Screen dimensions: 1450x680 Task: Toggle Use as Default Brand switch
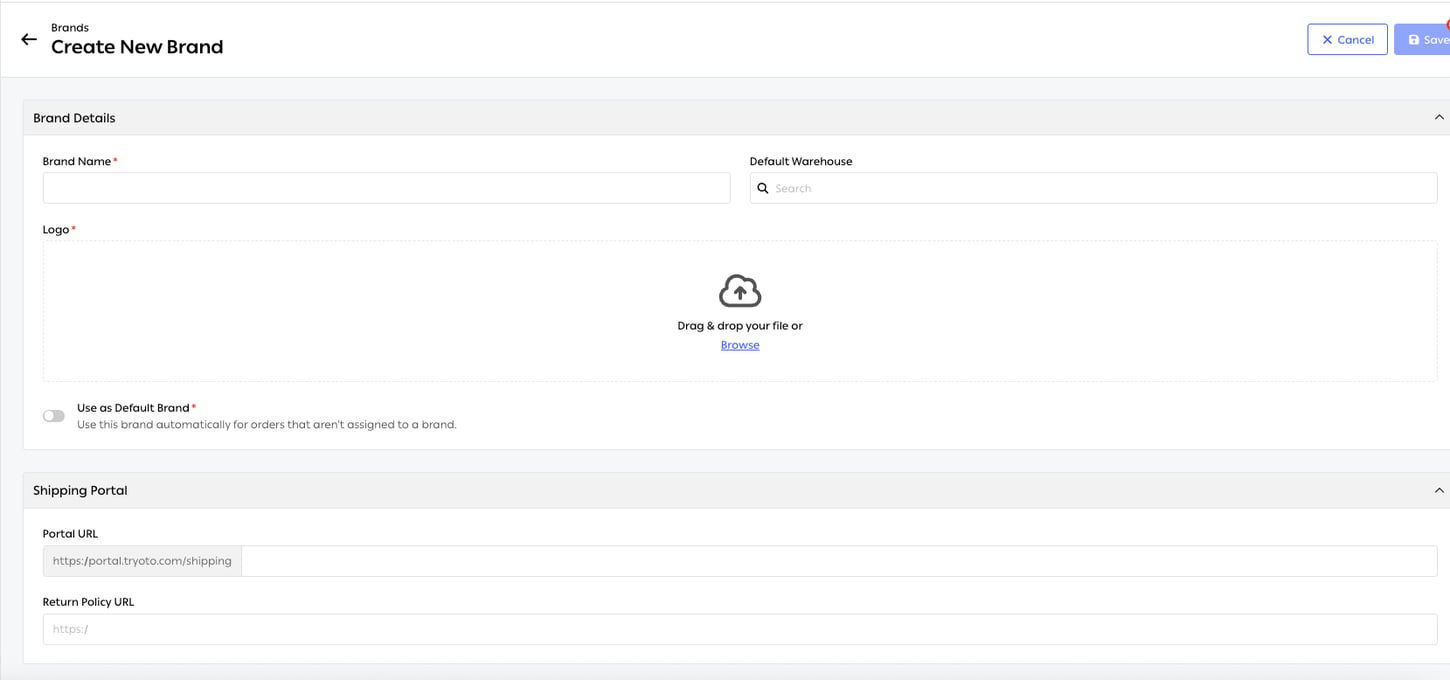pos(54,416)
